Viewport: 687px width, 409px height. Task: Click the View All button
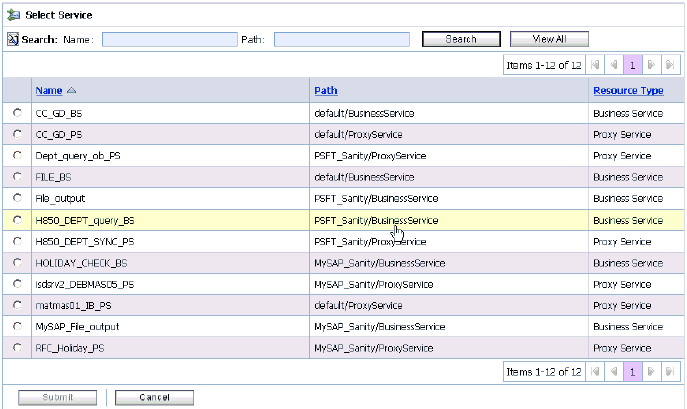click(x=549, y=39)
